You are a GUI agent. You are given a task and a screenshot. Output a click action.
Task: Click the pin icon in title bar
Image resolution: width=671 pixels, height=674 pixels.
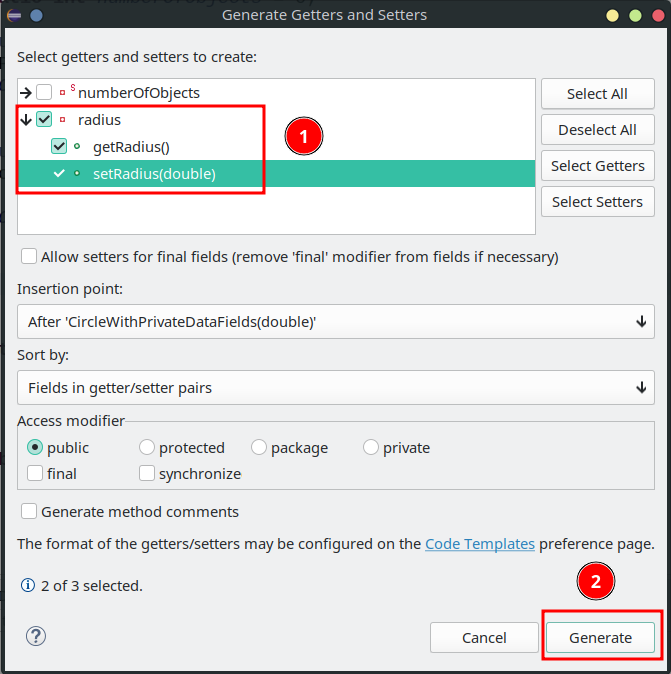click(x=36, y=15)
